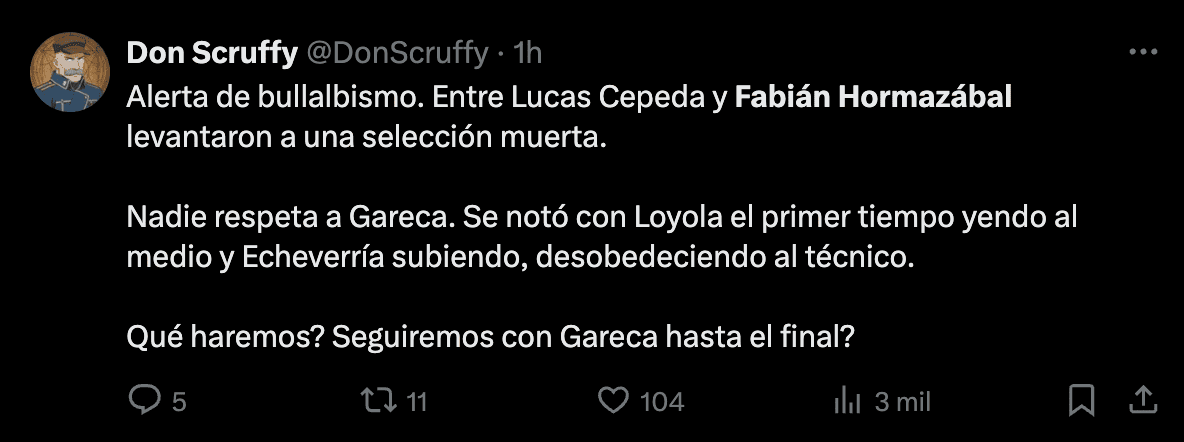Click the repost count 11
1184x442 pixels.
[417, 402]
